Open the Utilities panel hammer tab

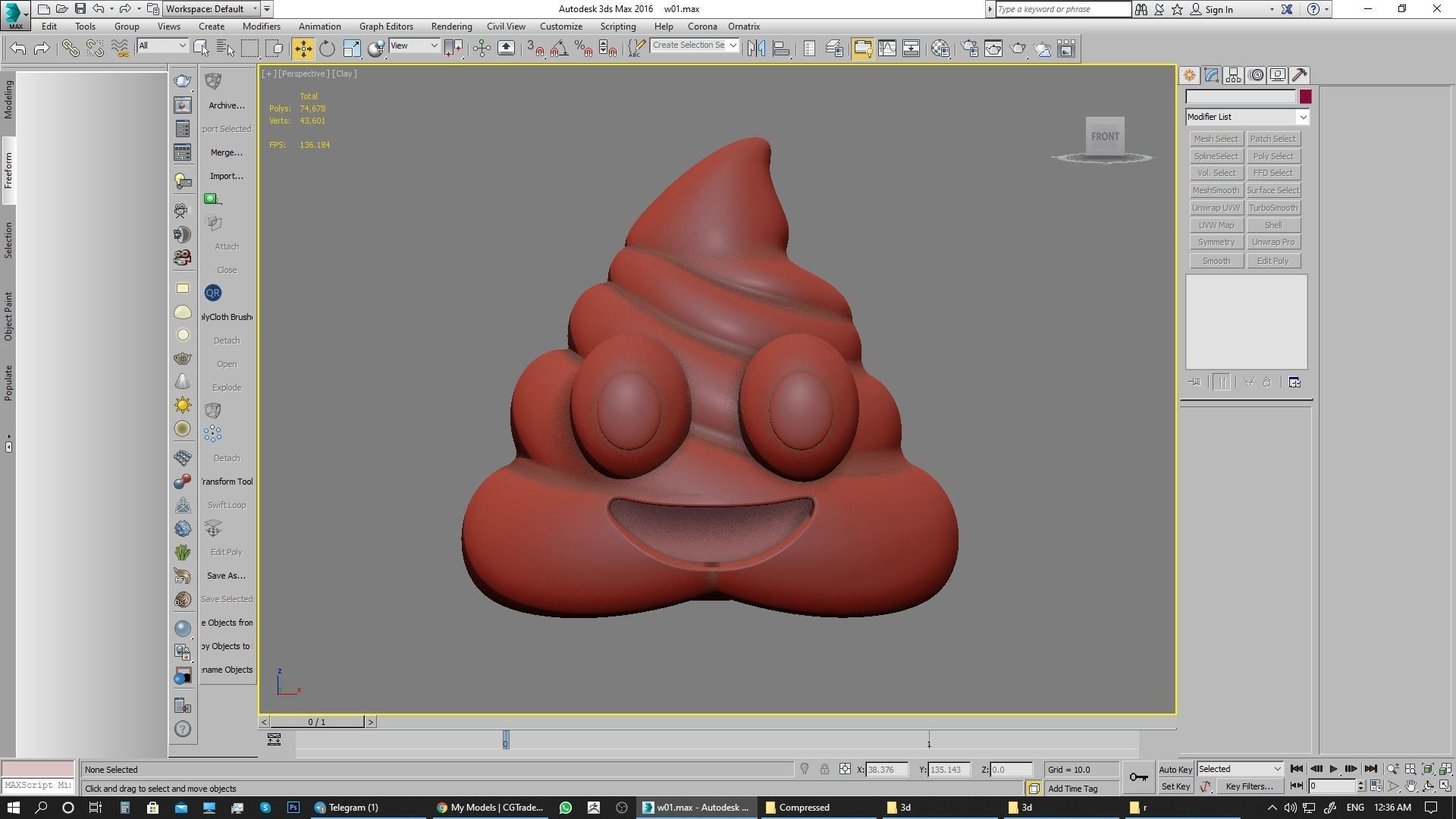1300,75
